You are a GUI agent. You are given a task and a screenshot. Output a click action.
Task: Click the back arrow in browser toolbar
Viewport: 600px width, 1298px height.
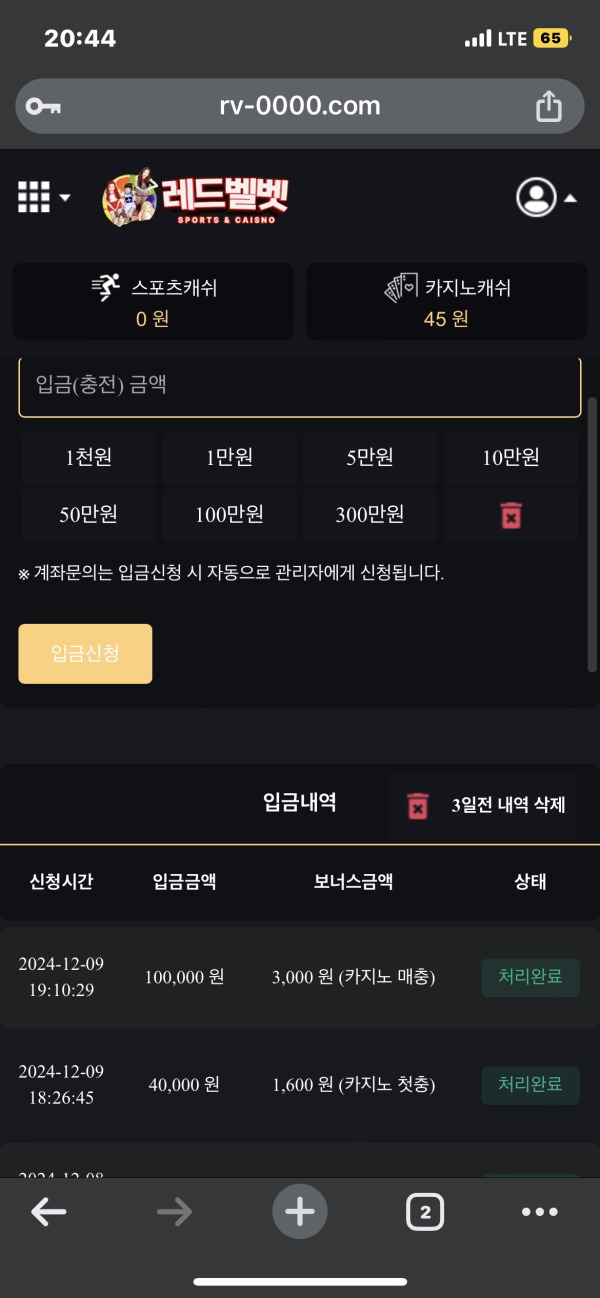pyautogui.click(x=48, y=1211)
